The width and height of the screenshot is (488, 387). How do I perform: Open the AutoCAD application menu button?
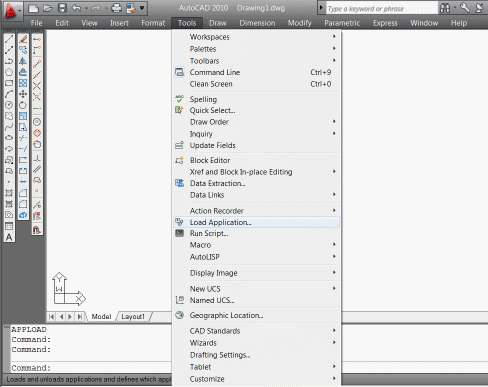[x=12, y=10]
